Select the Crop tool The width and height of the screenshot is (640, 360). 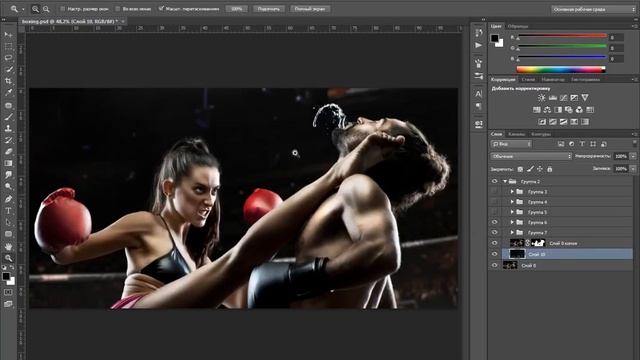coord(8,81)
